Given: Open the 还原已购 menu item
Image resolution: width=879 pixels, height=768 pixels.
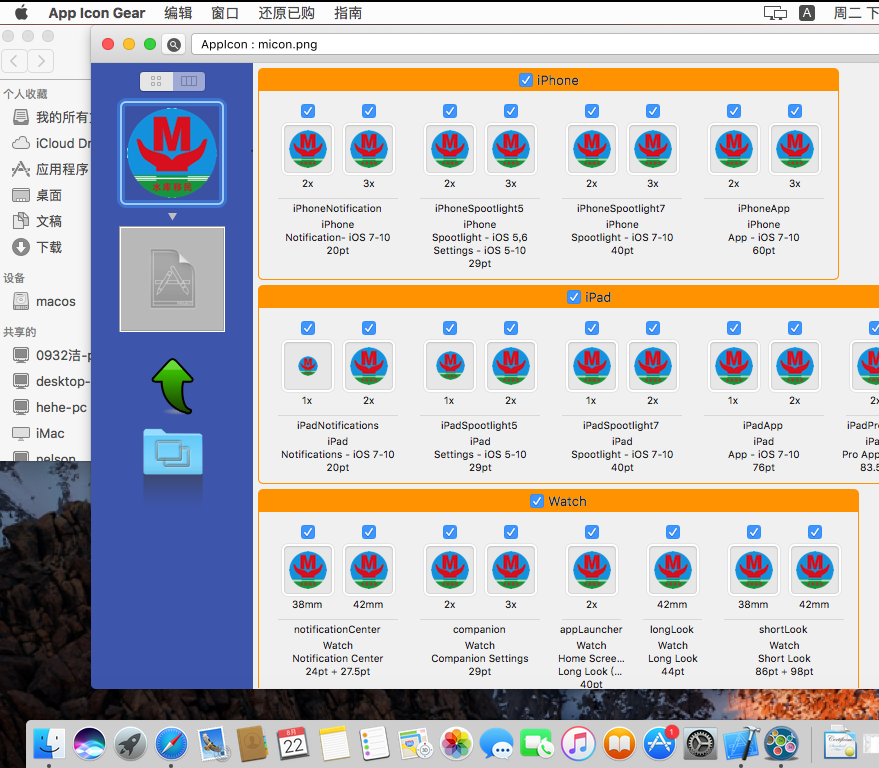Looking at the screenshot, I should tap(286, 13).
